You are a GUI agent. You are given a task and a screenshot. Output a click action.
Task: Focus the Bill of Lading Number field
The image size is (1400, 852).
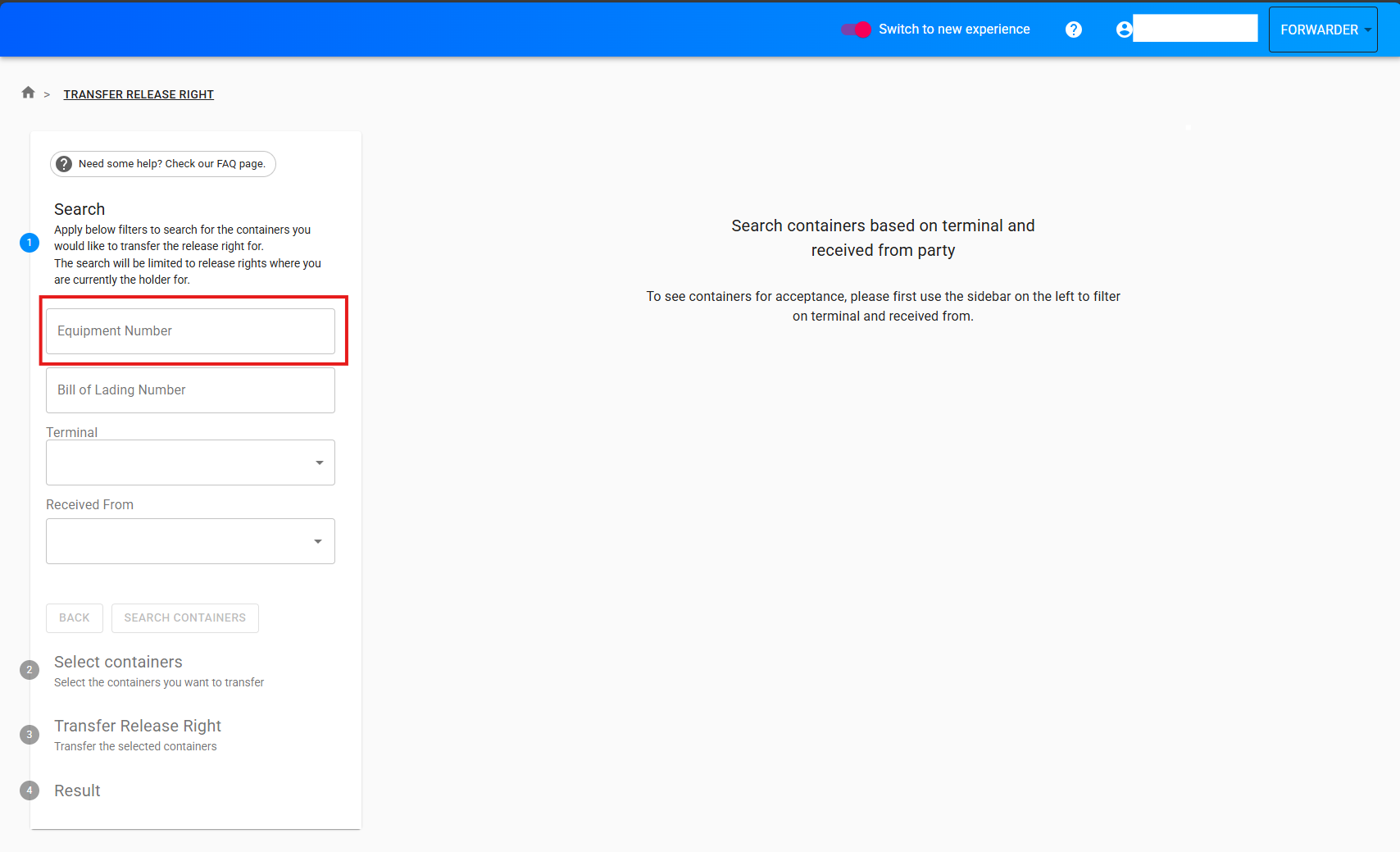click(190, 390)
